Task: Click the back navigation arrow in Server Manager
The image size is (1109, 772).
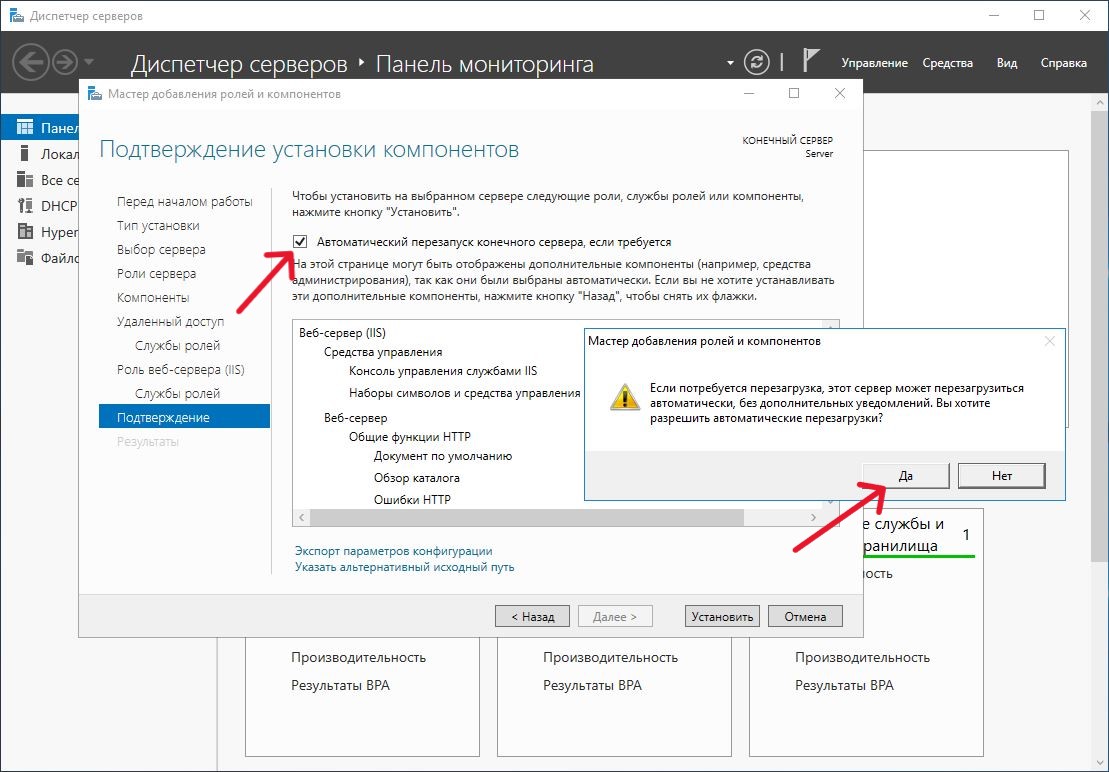Action: point(30,63)
